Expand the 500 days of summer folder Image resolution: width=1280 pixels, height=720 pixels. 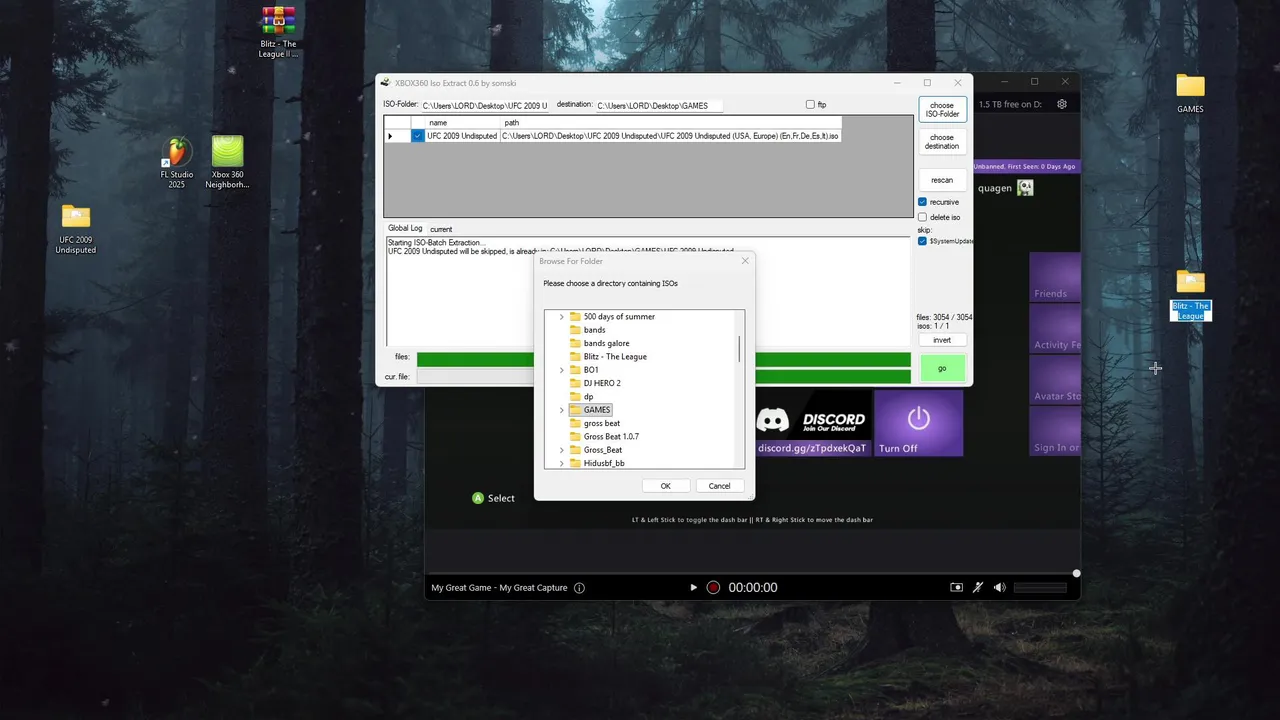pyautogui.click(x=561, y=316)
